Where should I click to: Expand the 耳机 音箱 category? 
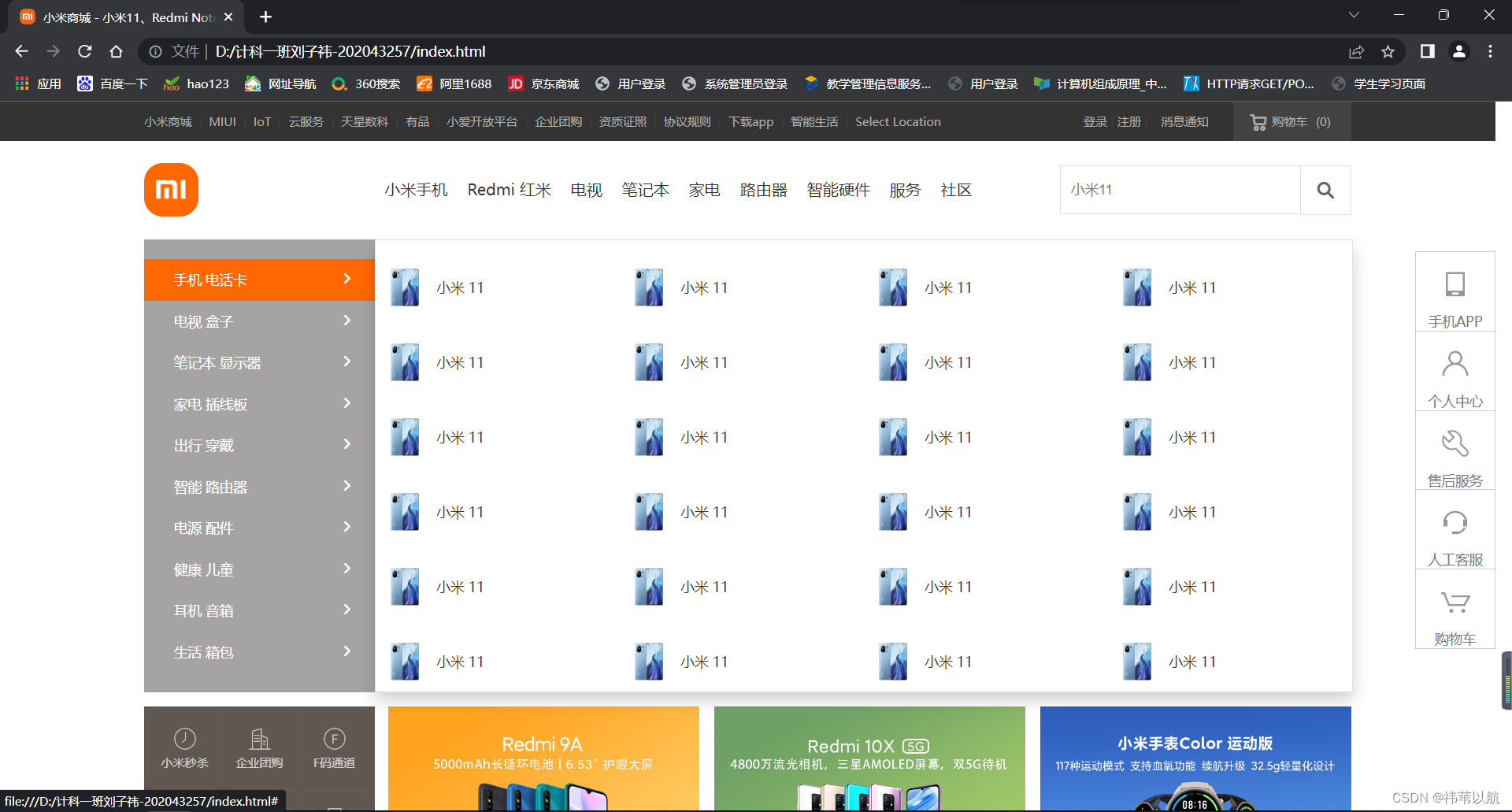259,610
